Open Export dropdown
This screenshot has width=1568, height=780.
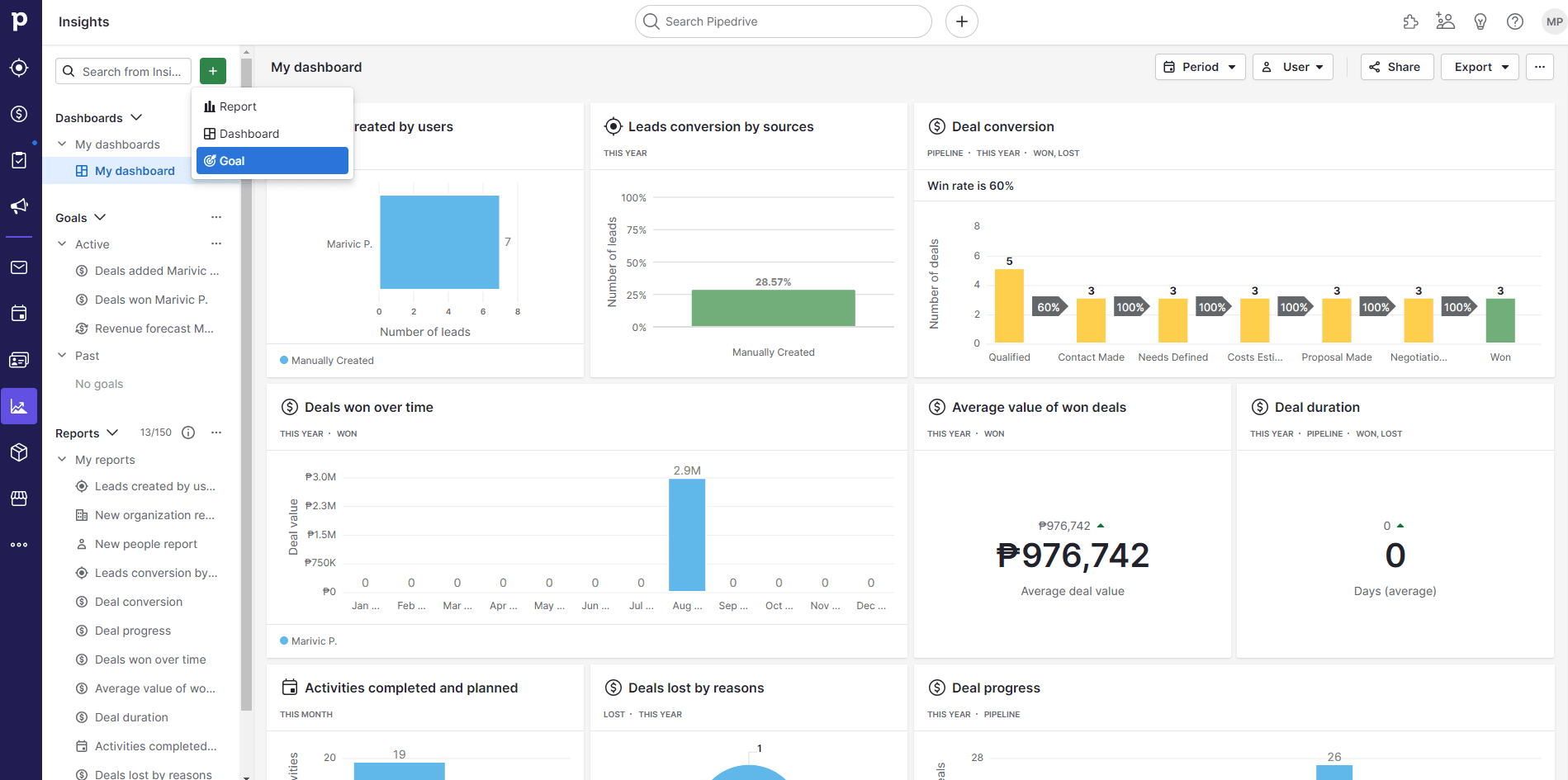point(1480,67)
